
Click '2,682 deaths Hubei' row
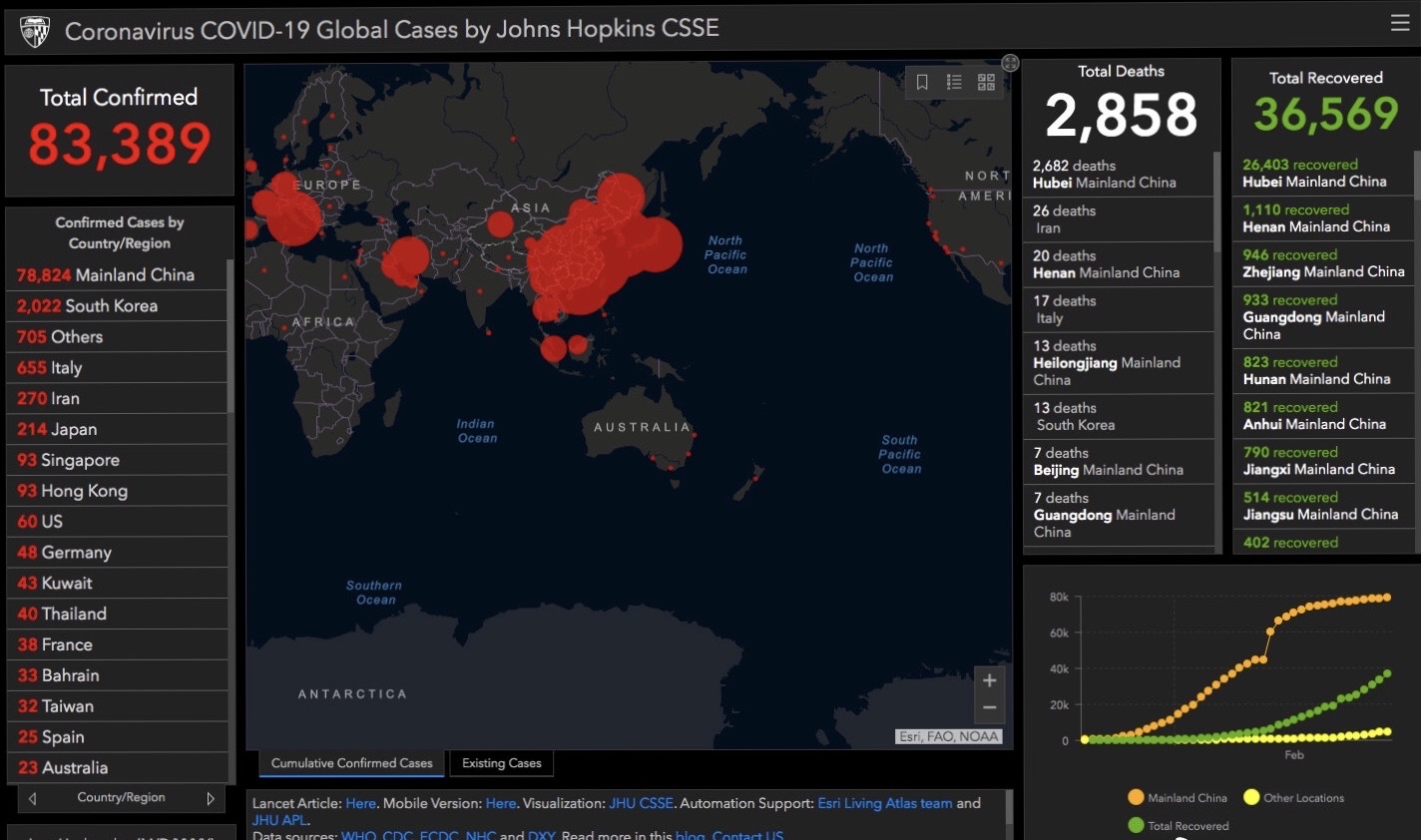pyautogui.click(x=1119, y=175)
